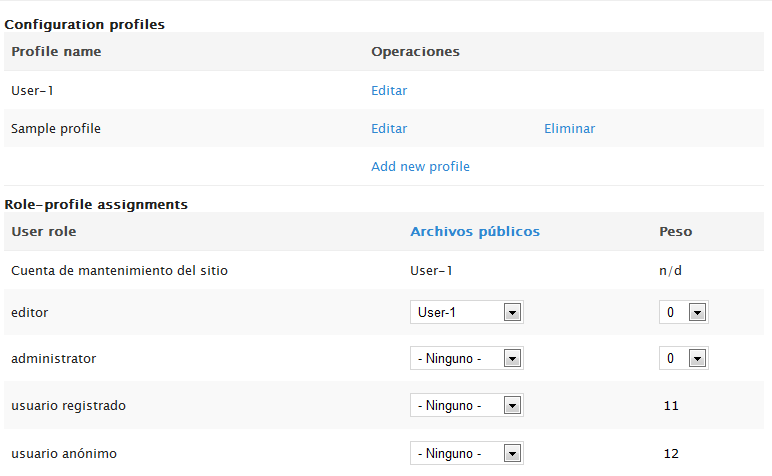This screenshot has width=772, height=476.
Task: Open usuario registrado profile dropdown
Action: pos(466,405)
